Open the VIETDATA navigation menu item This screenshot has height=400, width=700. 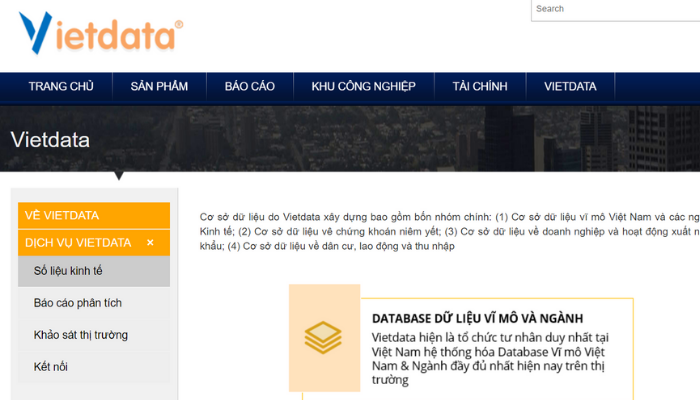pos(571,87)
